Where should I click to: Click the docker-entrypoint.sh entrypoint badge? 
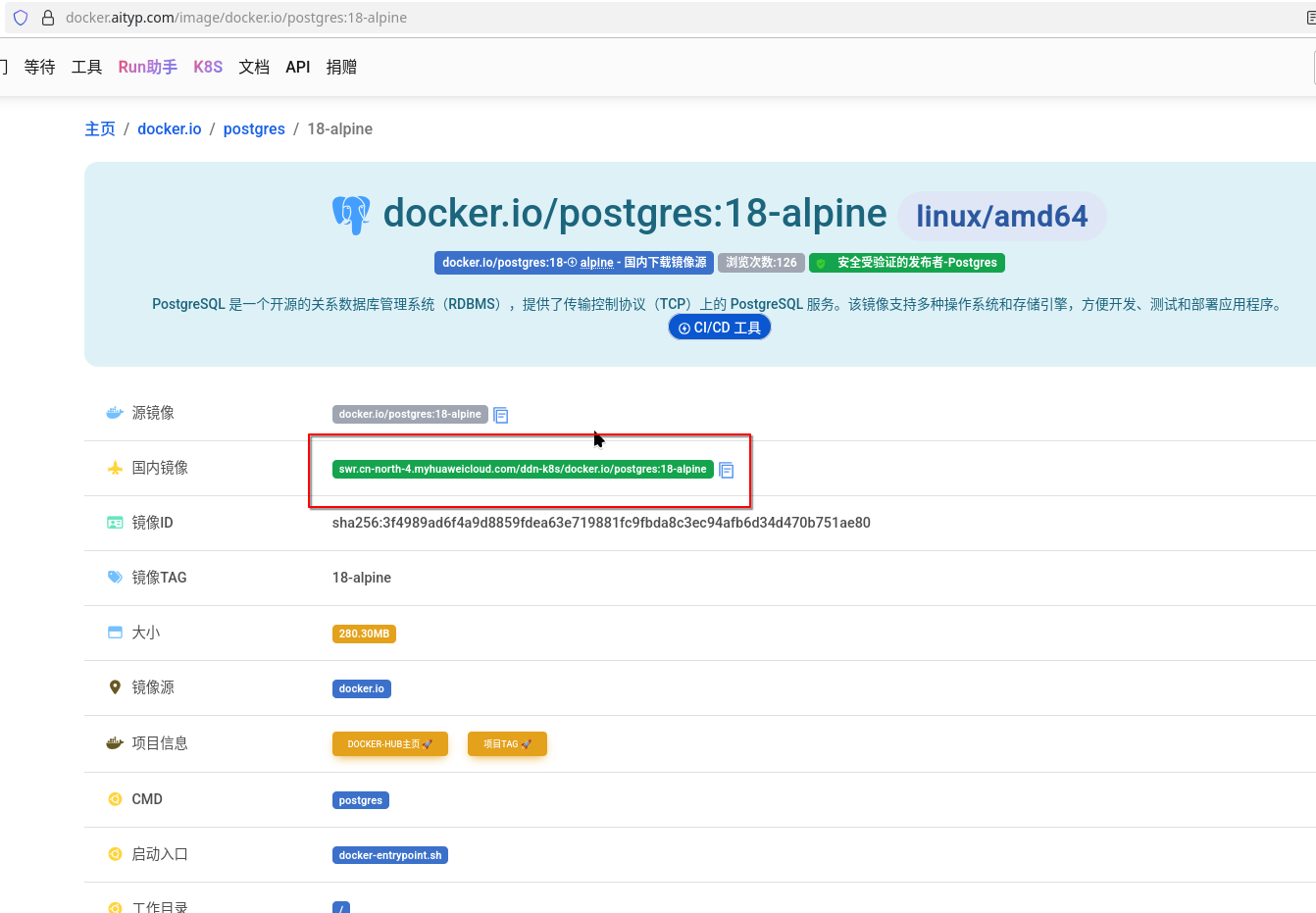(x=390, y=855)
